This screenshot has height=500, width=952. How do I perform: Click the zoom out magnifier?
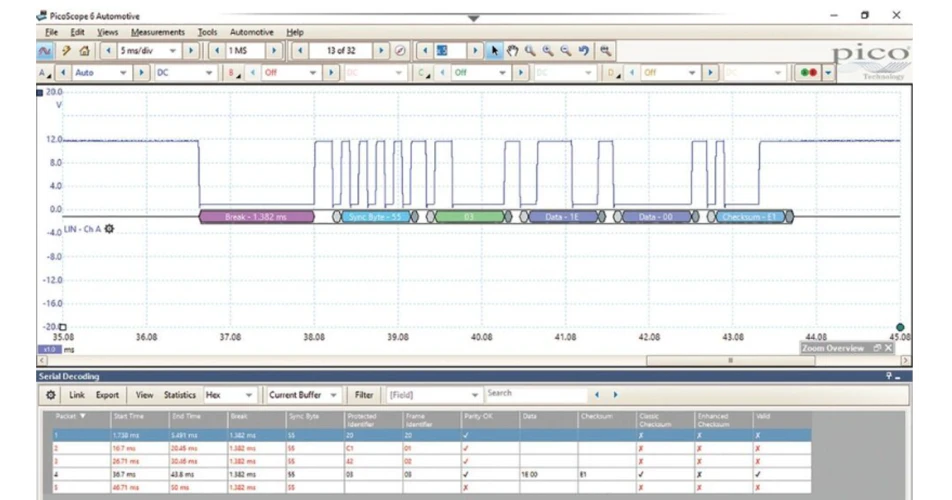point(565,51)
